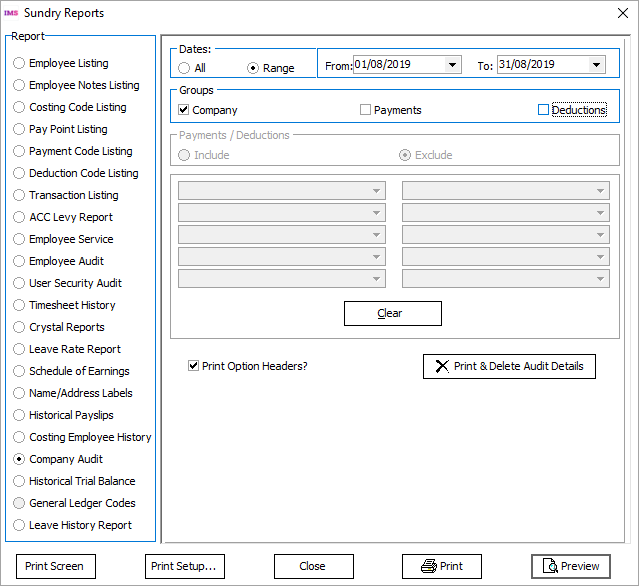
Task: Select the Employee Listing report
Action: (x=19, y=63)
